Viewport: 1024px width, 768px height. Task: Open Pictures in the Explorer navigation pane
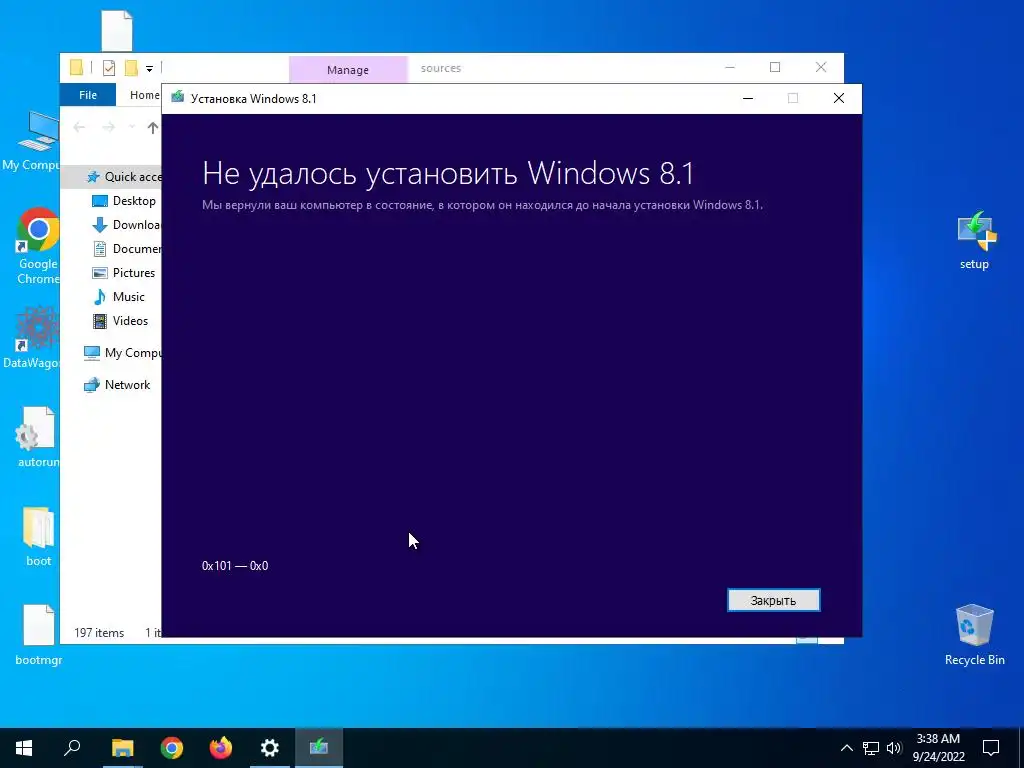124,272
